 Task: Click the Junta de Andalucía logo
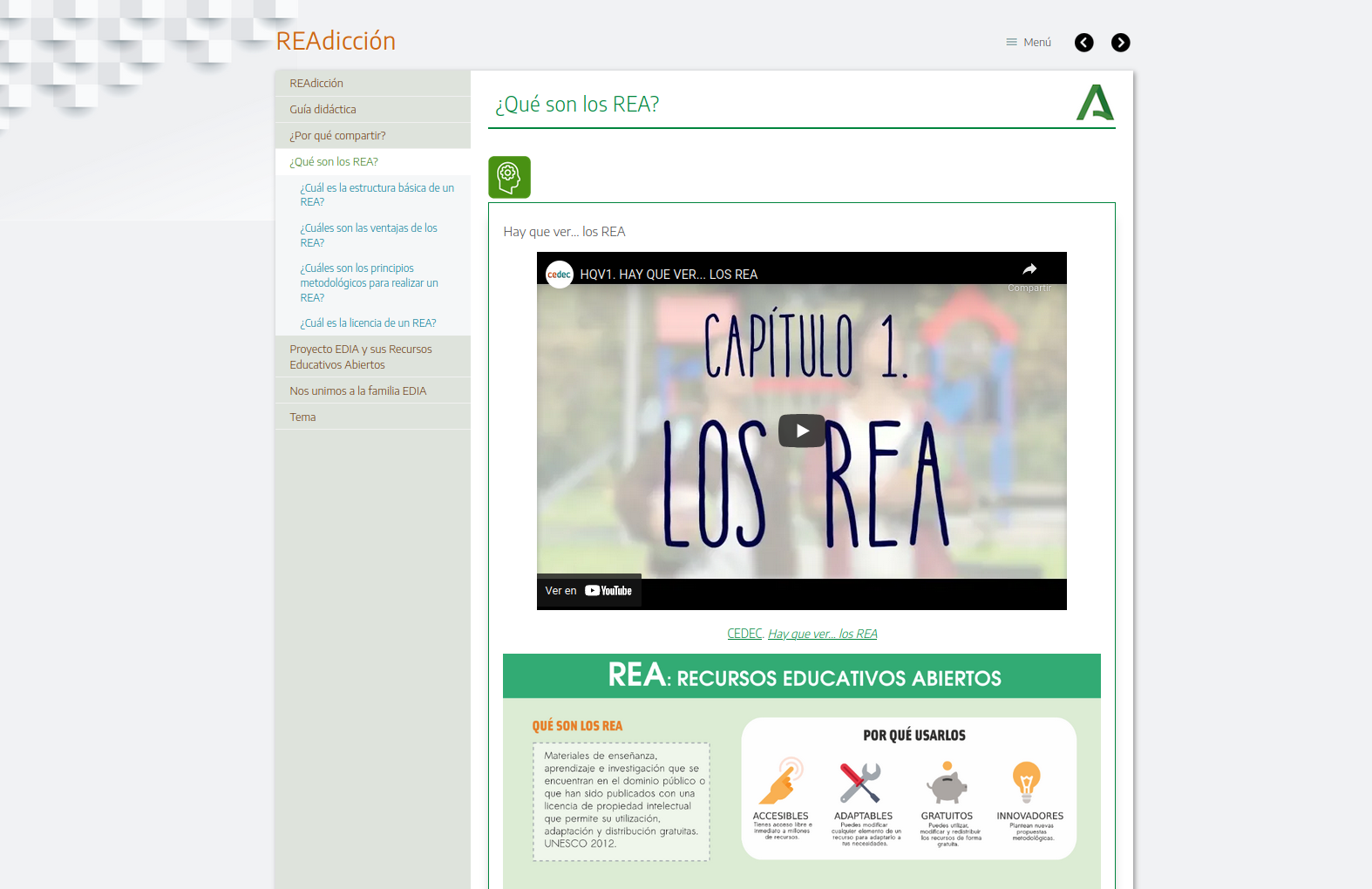1095,103
